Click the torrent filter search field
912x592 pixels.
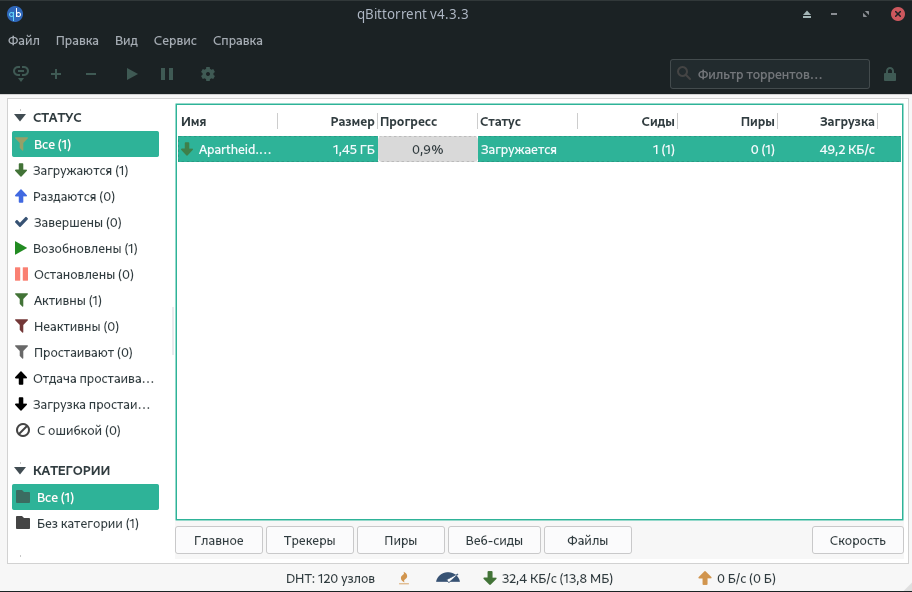[770, 74]
